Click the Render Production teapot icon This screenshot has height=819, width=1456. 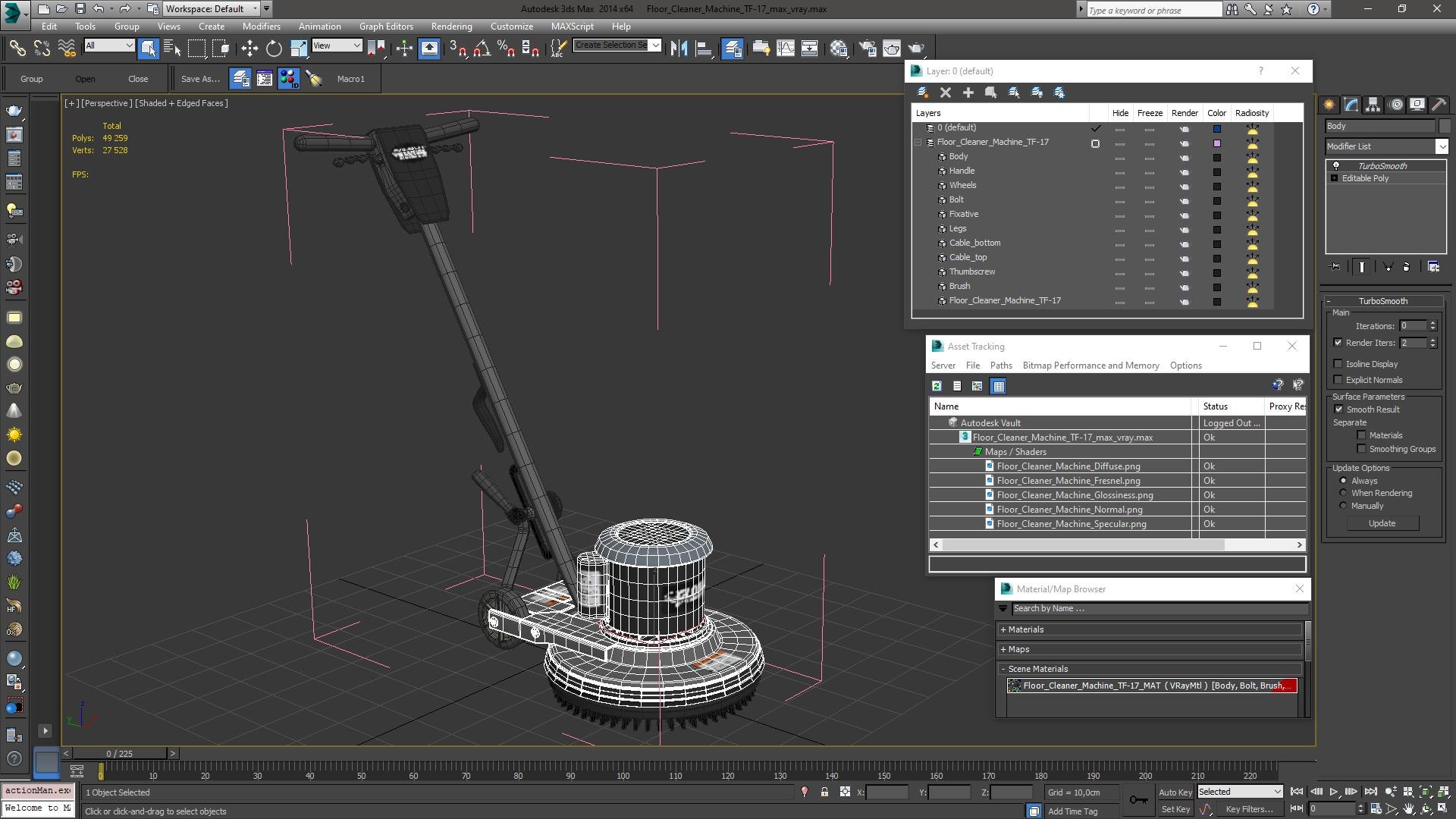(916, 49)
